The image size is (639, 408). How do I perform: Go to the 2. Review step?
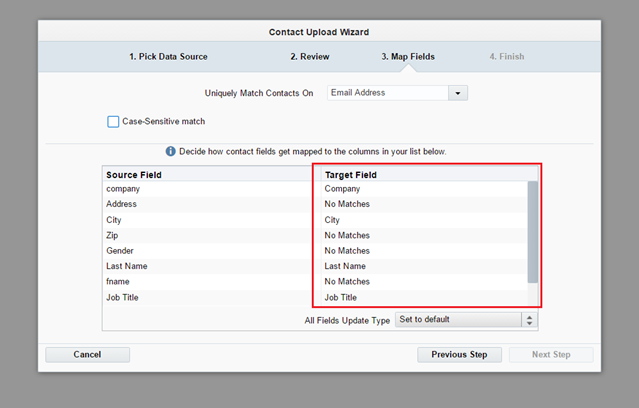coord(310,57)
